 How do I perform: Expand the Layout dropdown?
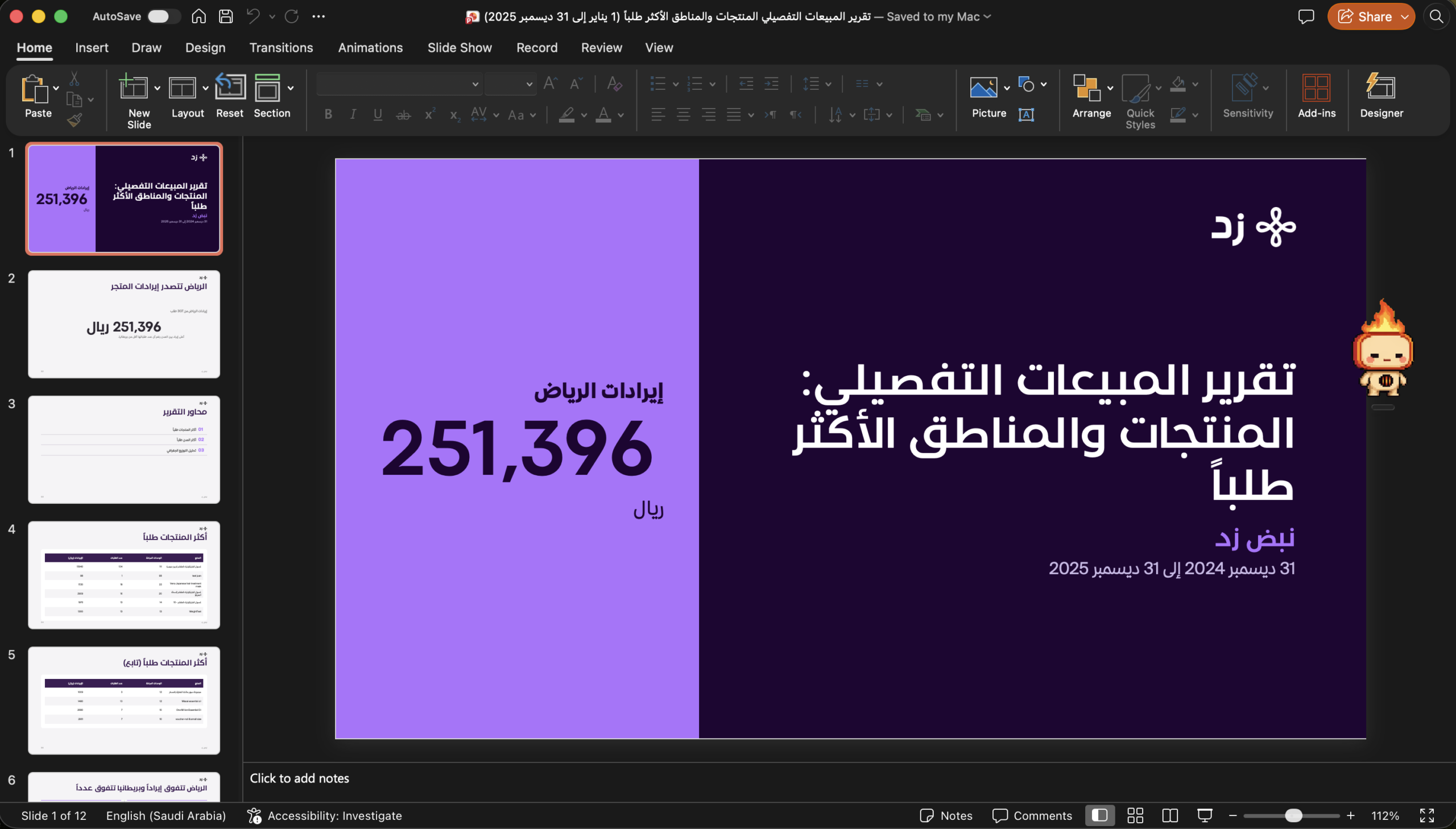(x=205, y=88)
